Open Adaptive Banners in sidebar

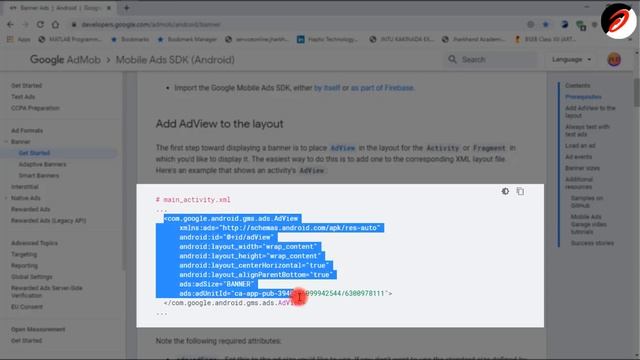[42, 164]
